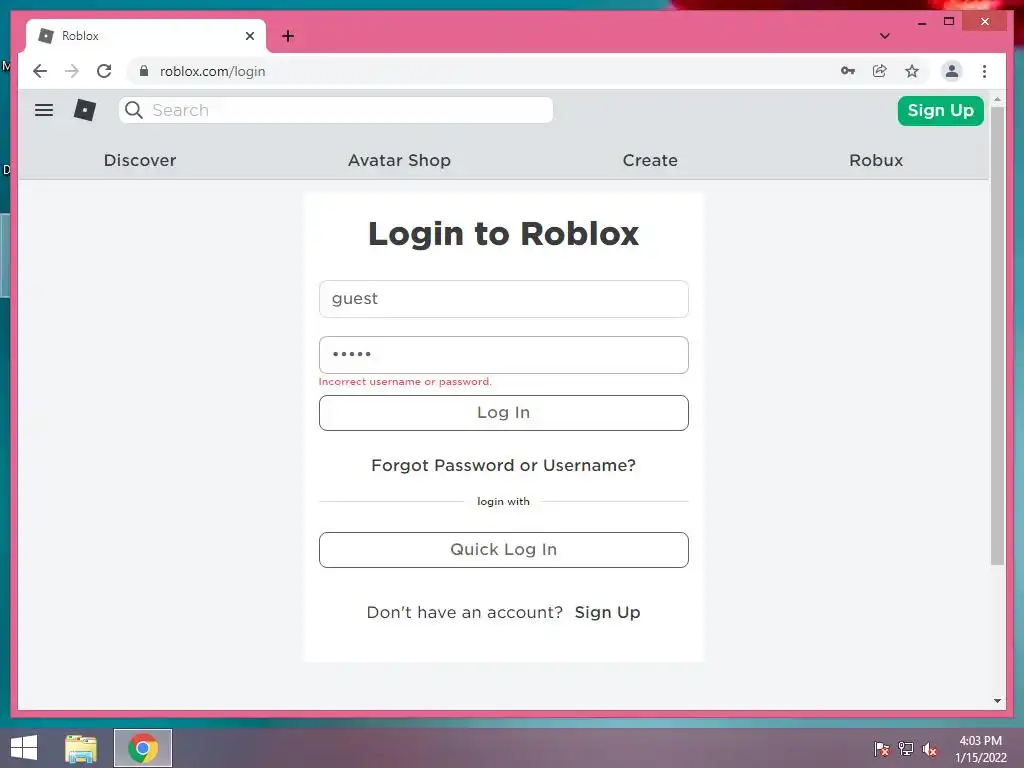Focus the Roblox search field
1024x768 pixels.
coord(336,110)
